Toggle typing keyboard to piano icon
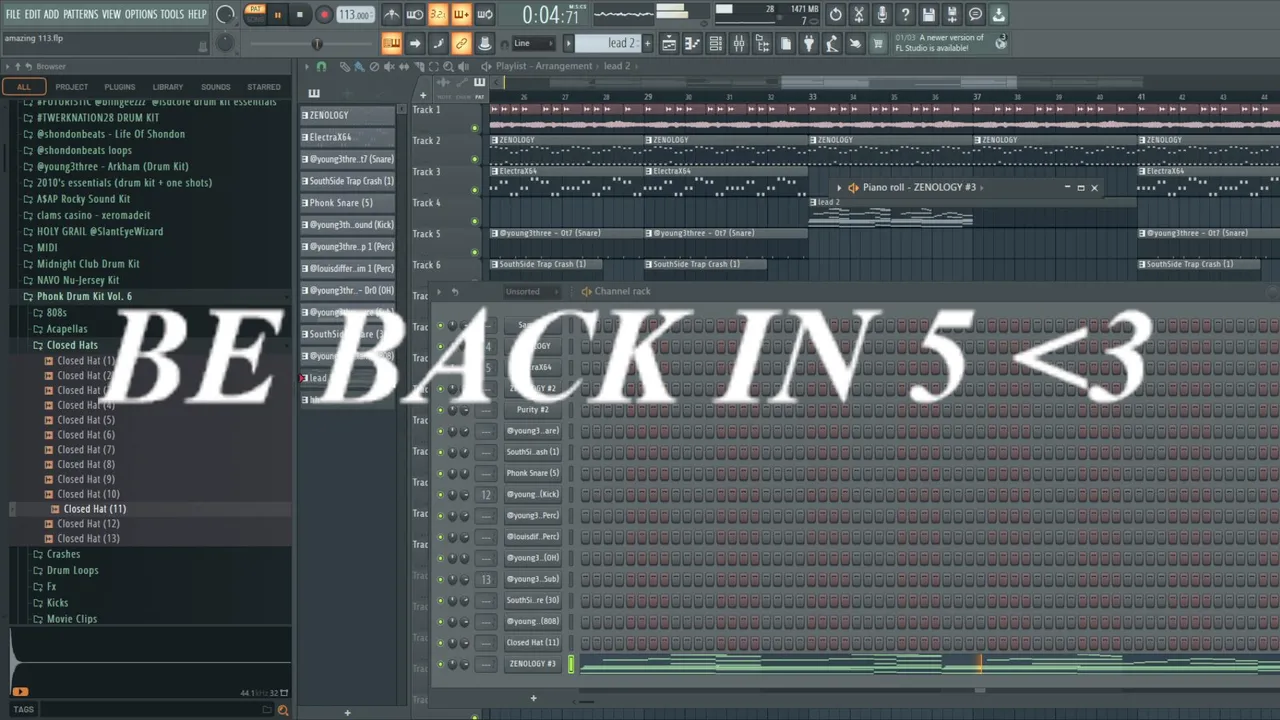This screenshot has height=720, width=1280. click(391, 43)
